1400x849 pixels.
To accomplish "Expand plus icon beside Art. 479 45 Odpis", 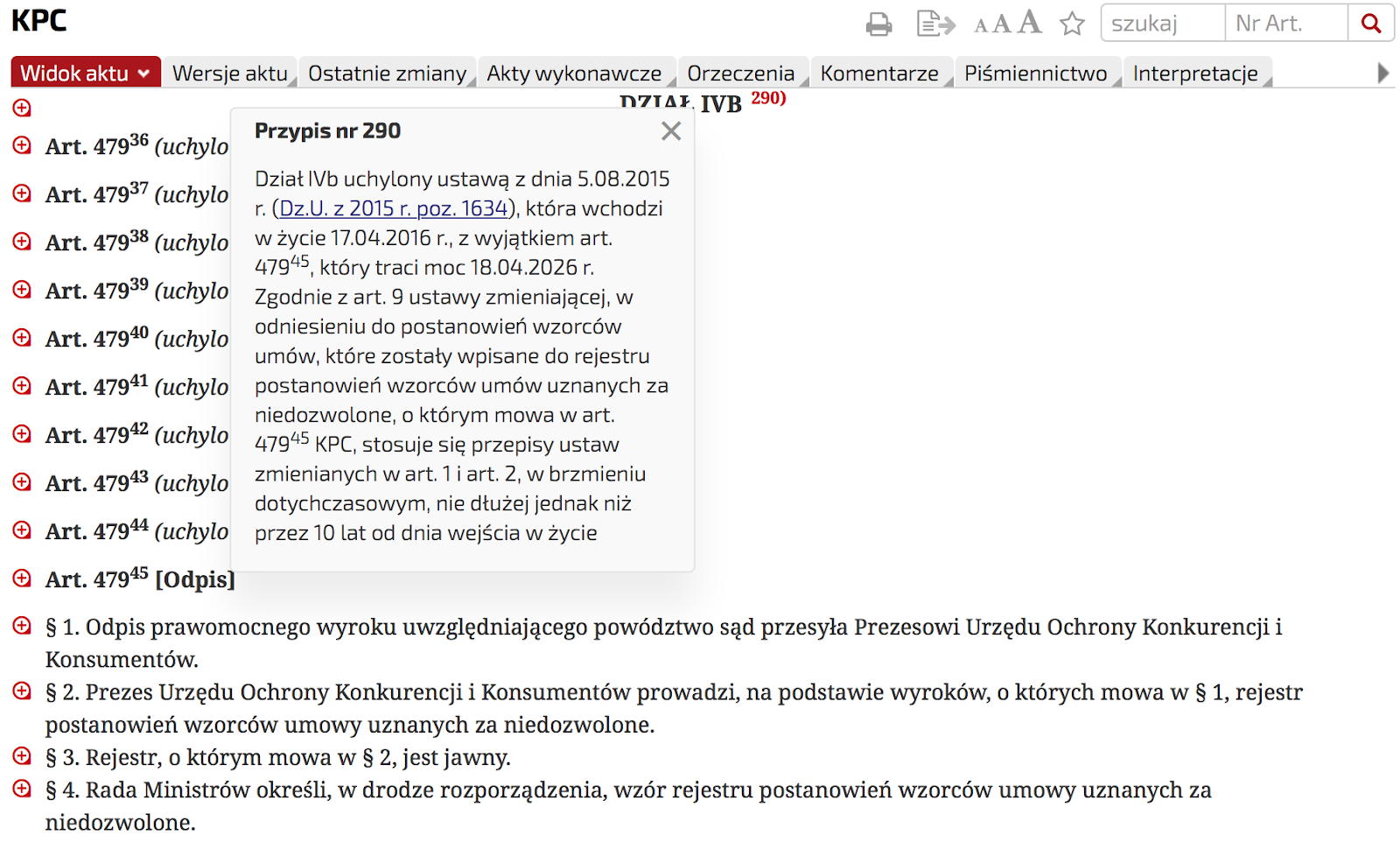I will (22, 579).
